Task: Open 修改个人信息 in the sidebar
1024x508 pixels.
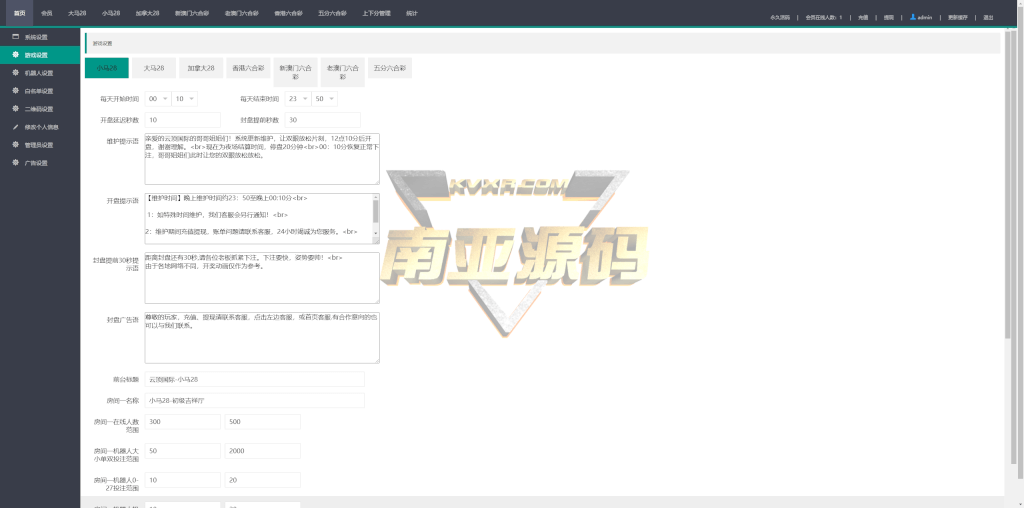Action: tap(40, 127)
